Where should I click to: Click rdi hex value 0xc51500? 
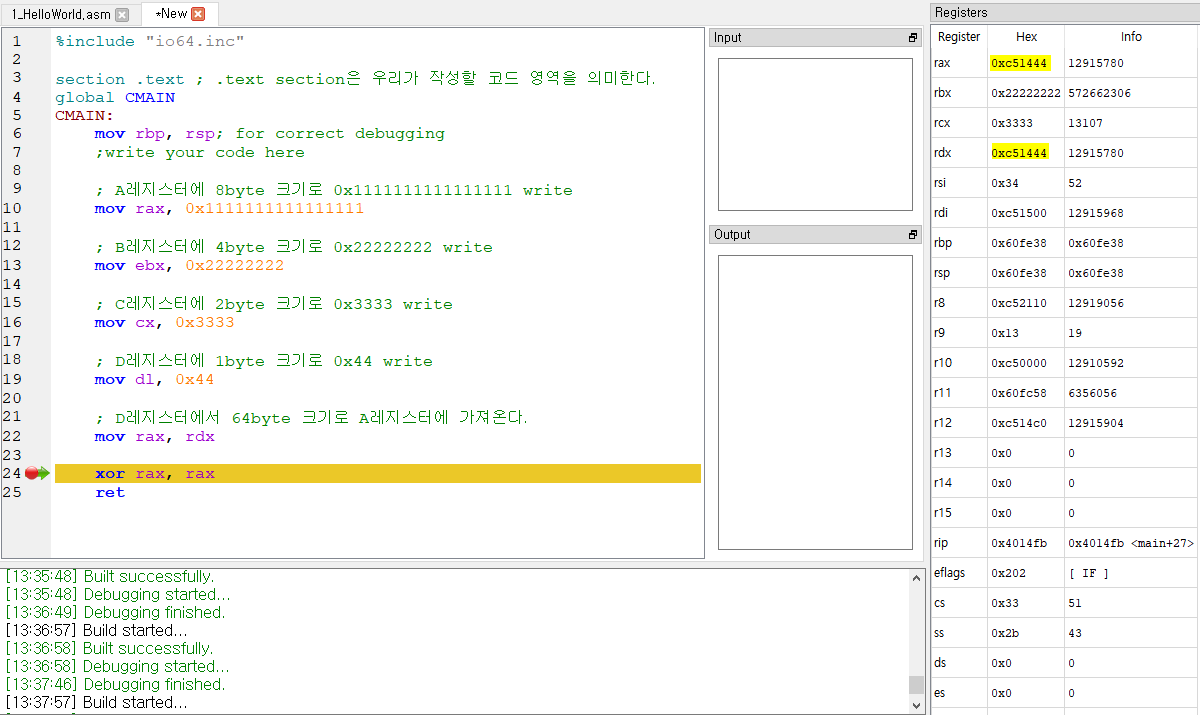1019,213
